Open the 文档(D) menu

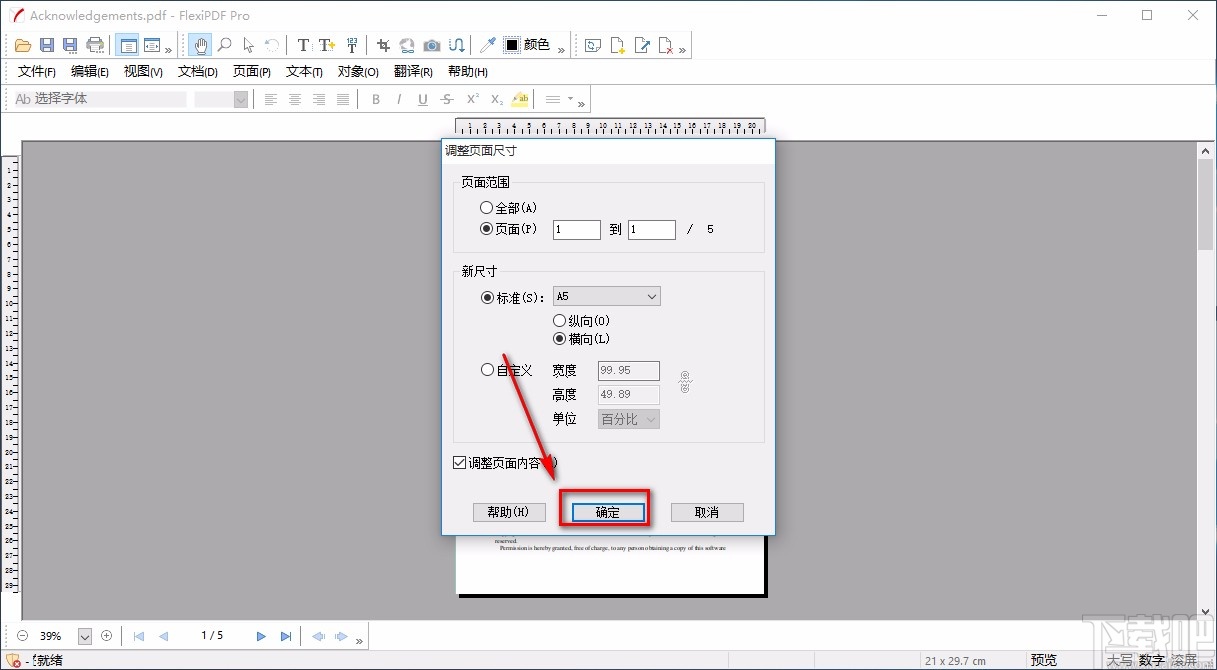[x=196, y=71]
